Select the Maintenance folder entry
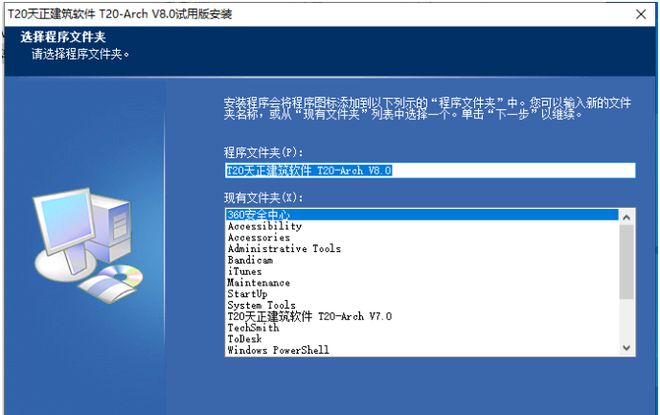 (x=422, y=282)
